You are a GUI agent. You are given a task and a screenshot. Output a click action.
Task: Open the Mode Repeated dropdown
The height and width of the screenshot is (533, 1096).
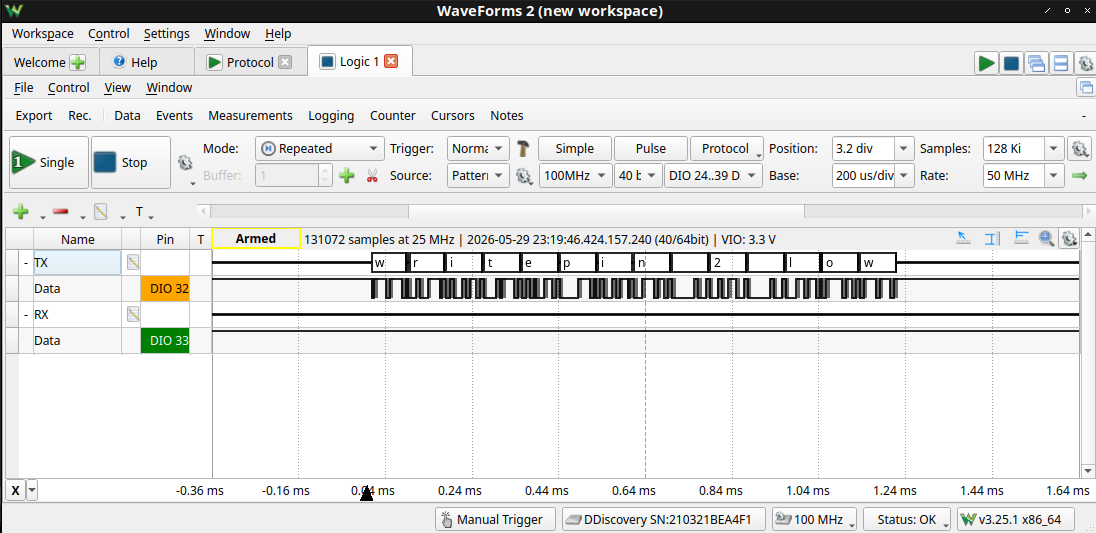tap(320, 149)
